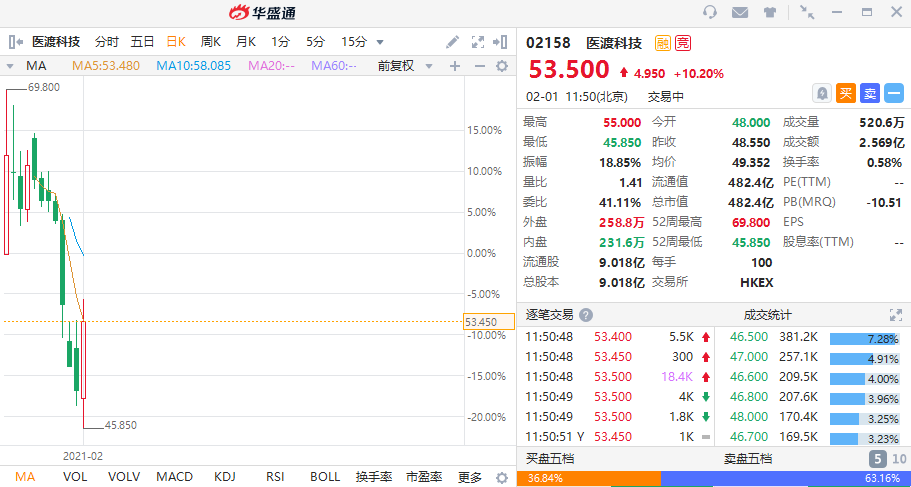Open the messages envelope icon
Screen dimensions: 911x487
(x=740, y=13)
